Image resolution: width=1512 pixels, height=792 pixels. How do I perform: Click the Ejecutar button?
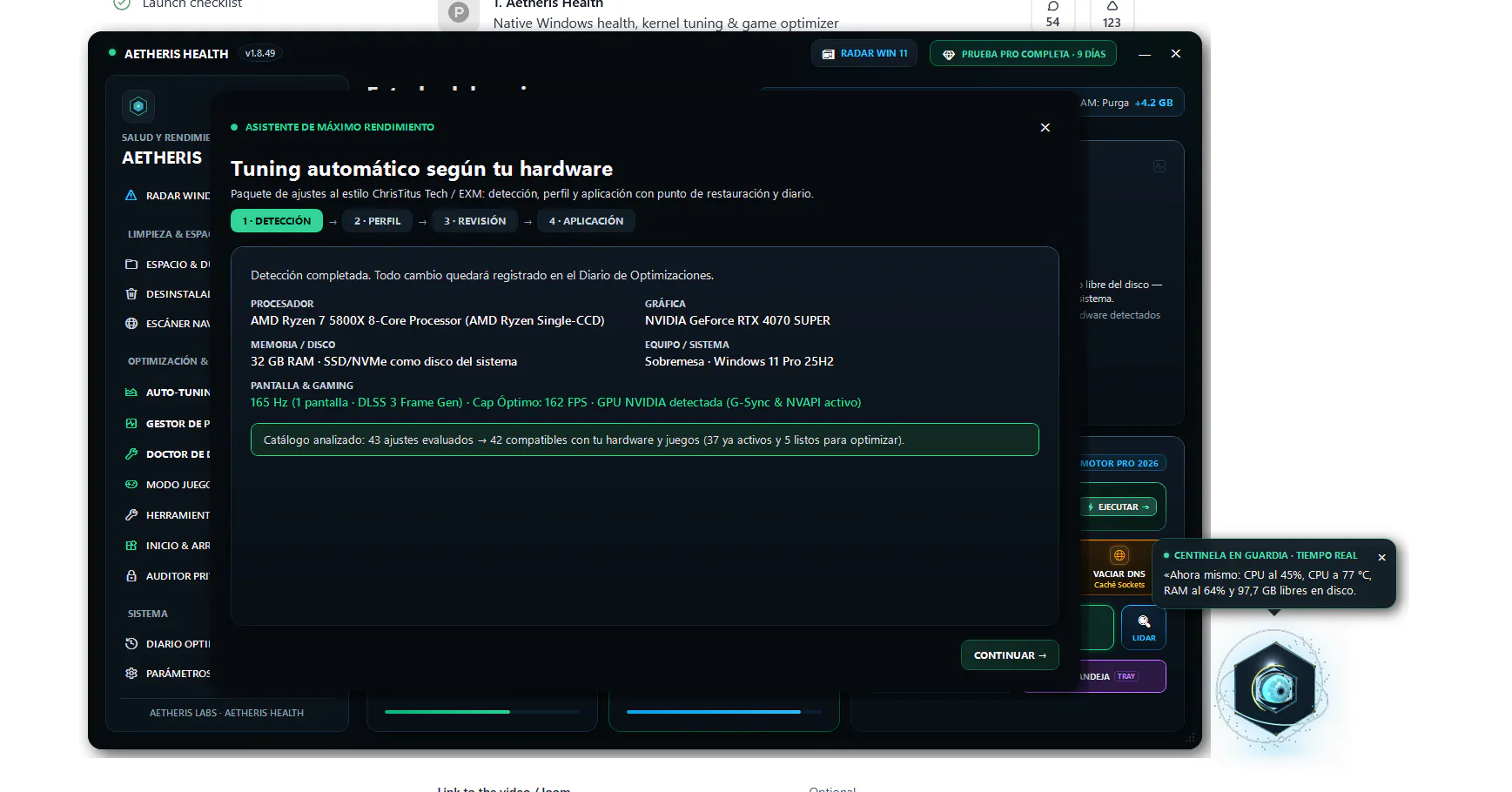[x=1119, y=507]
